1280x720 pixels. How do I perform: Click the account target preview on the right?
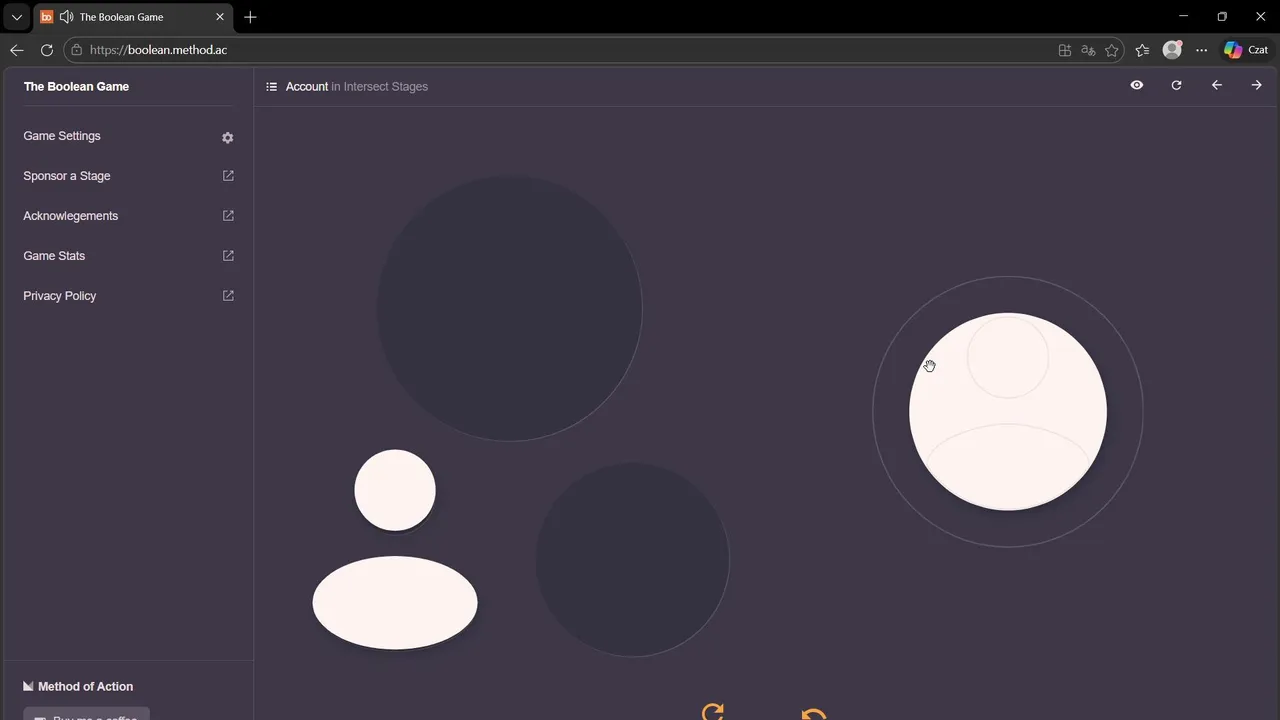pos(1008,412)
